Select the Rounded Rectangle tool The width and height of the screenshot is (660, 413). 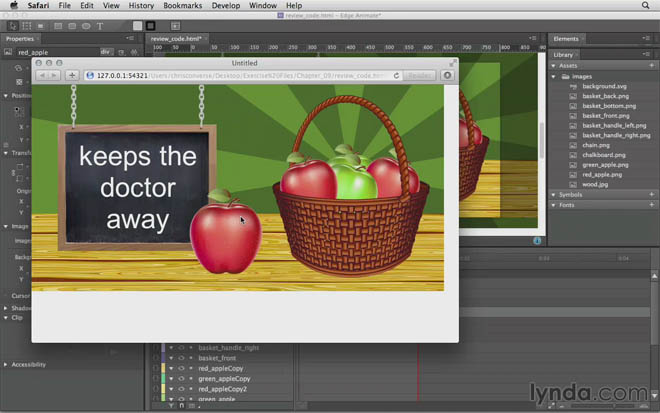point(72,26)
